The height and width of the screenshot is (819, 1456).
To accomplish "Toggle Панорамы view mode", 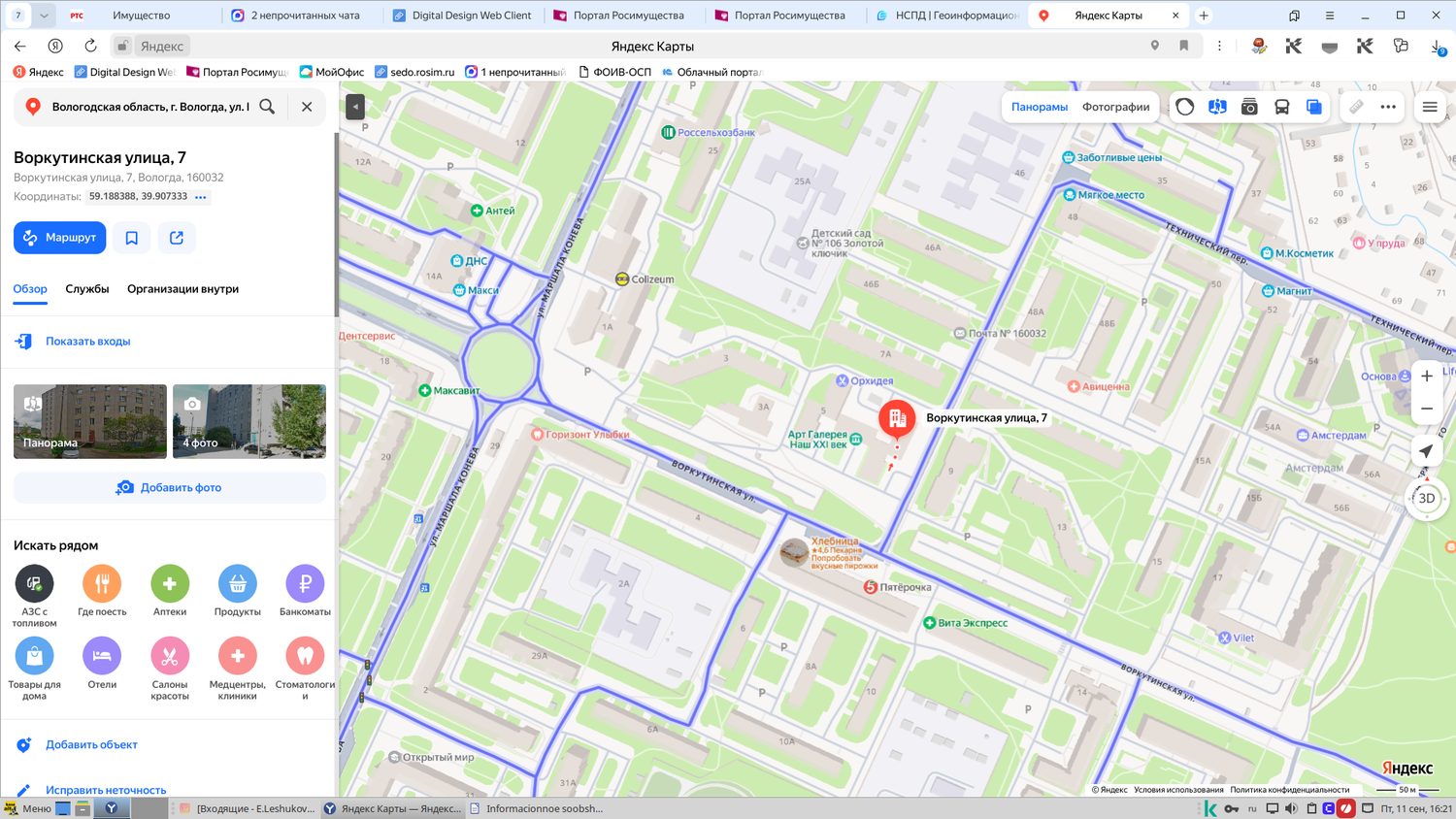I will pyautogui.click(x=1040, y=107).
